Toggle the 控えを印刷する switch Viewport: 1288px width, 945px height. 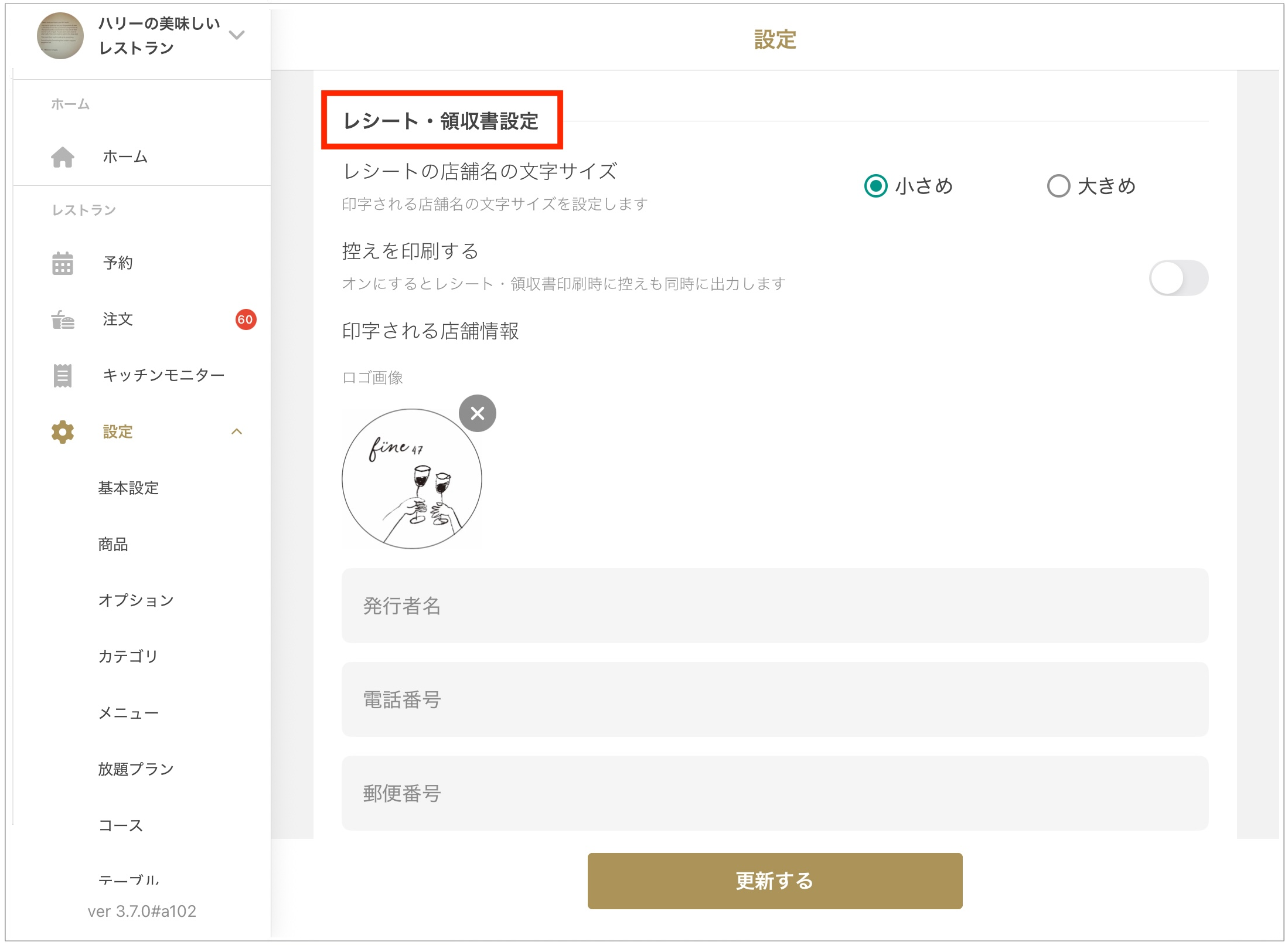(1178, 278)
